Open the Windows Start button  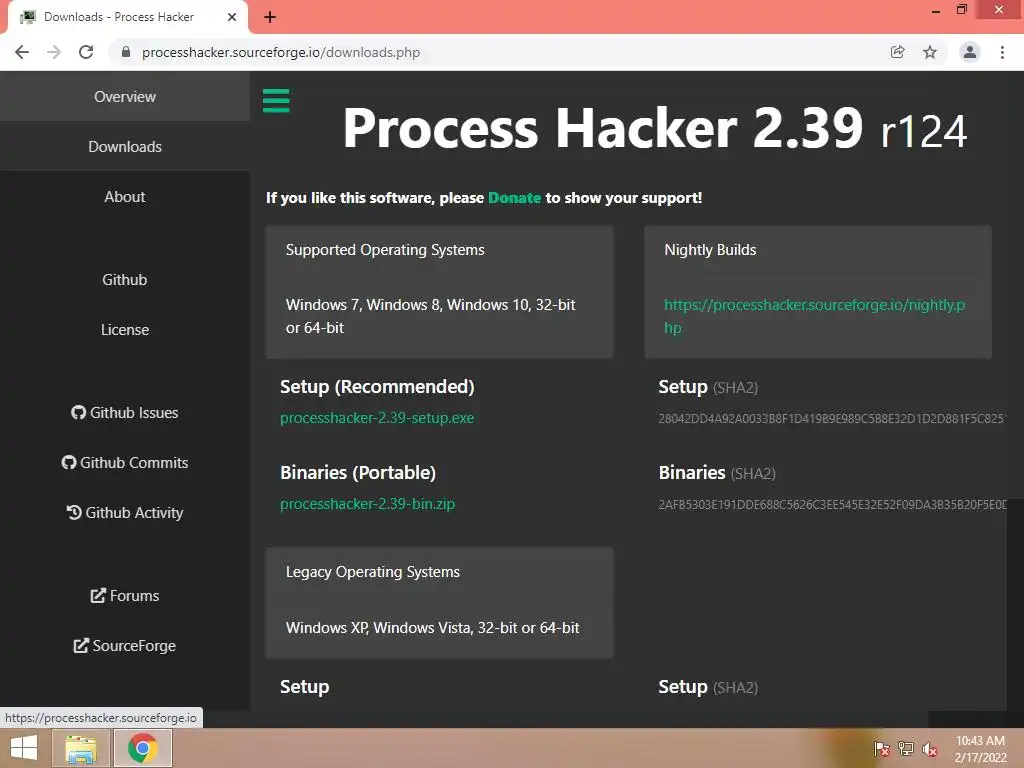[24, 748]
